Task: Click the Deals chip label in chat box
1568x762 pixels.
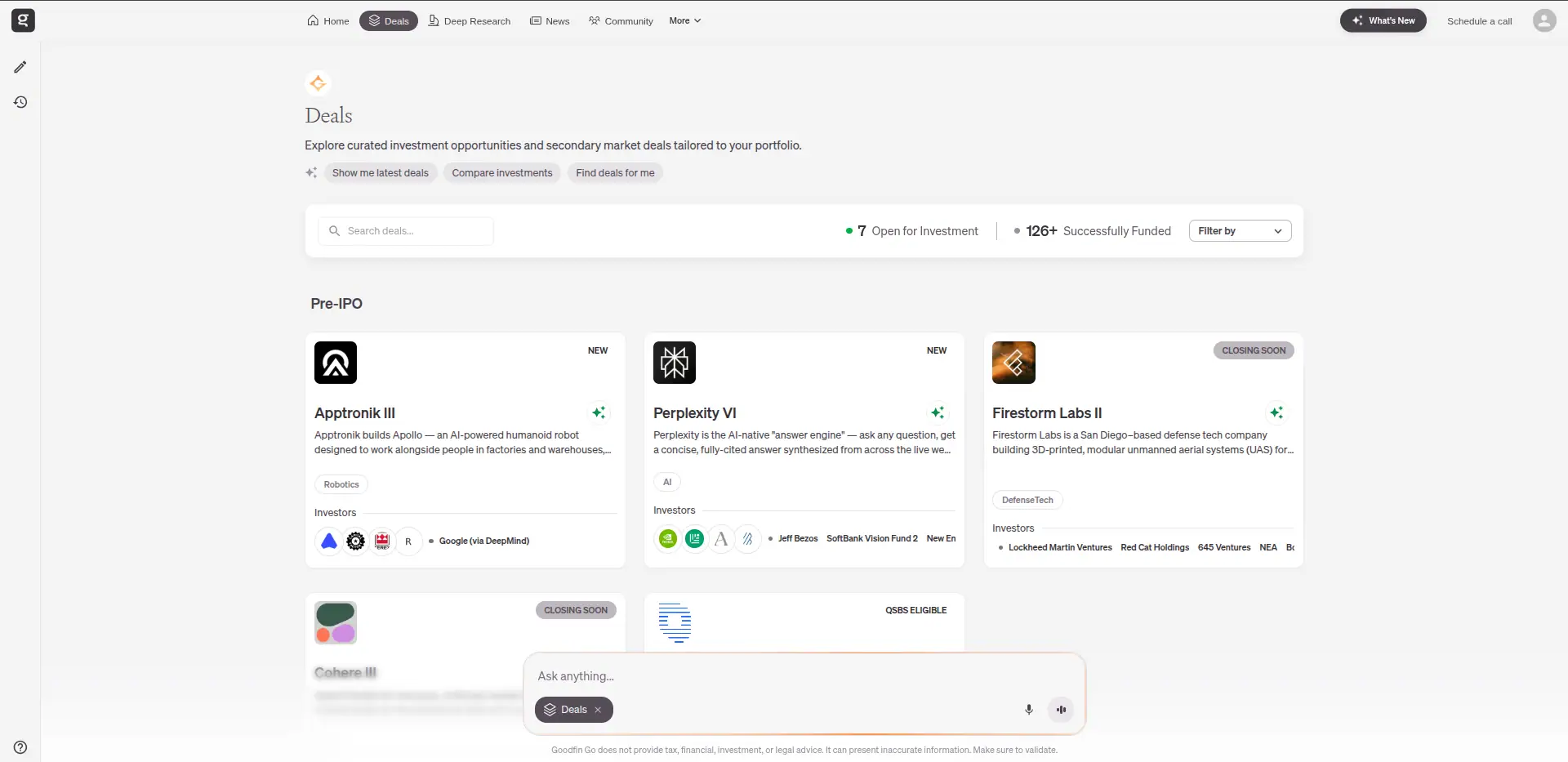Action: coord(574,710)
